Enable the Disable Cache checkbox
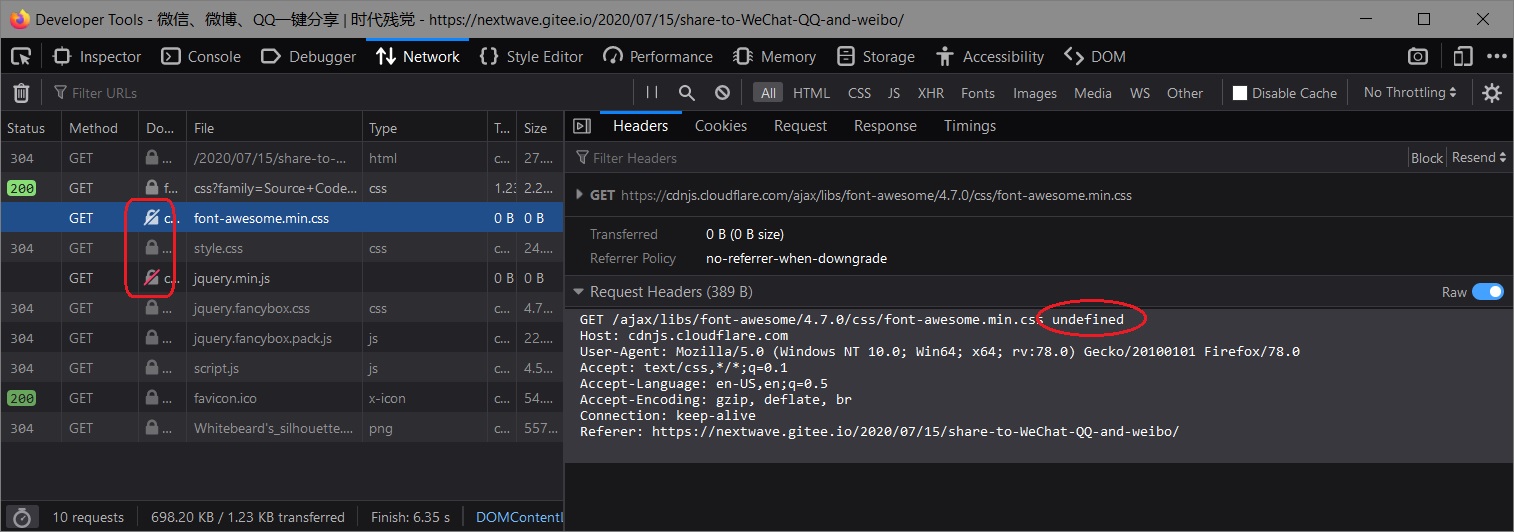Viewport: 1514px width, 532px height. [x=1240, y=93]
